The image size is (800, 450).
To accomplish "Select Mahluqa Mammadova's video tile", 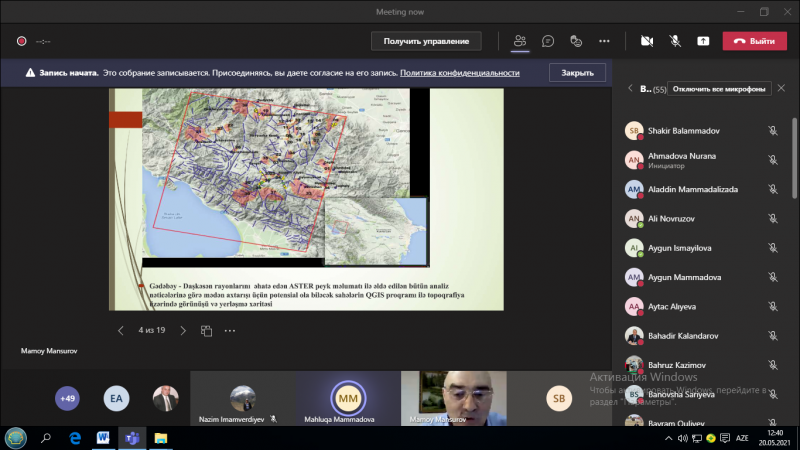I will tap(347, 399).
